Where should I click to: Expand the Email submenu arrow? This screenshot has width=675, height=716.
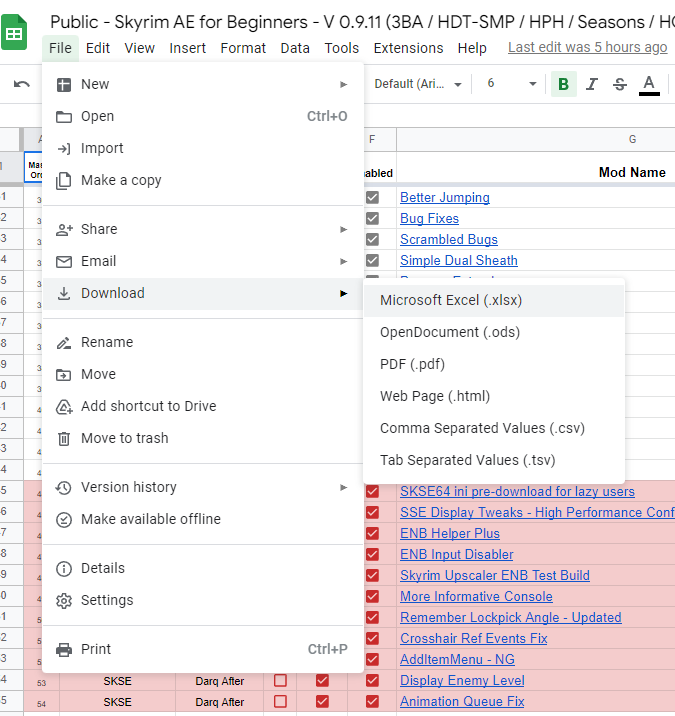point(343,261)
